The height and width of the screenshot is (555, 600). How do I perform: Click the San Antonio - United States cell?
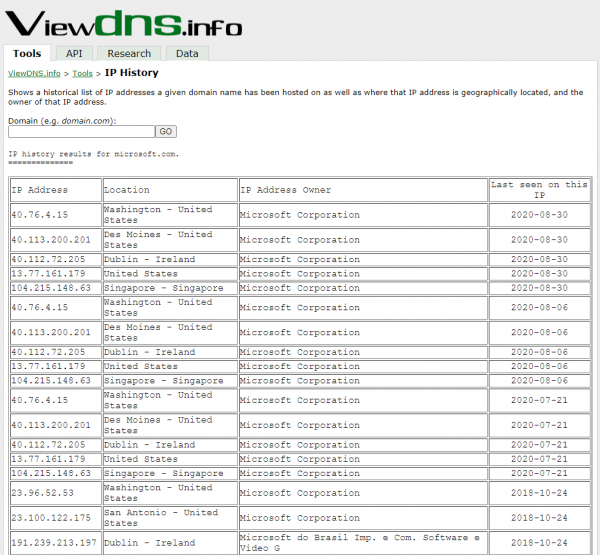pyautogui.click(x=161, y=518)
